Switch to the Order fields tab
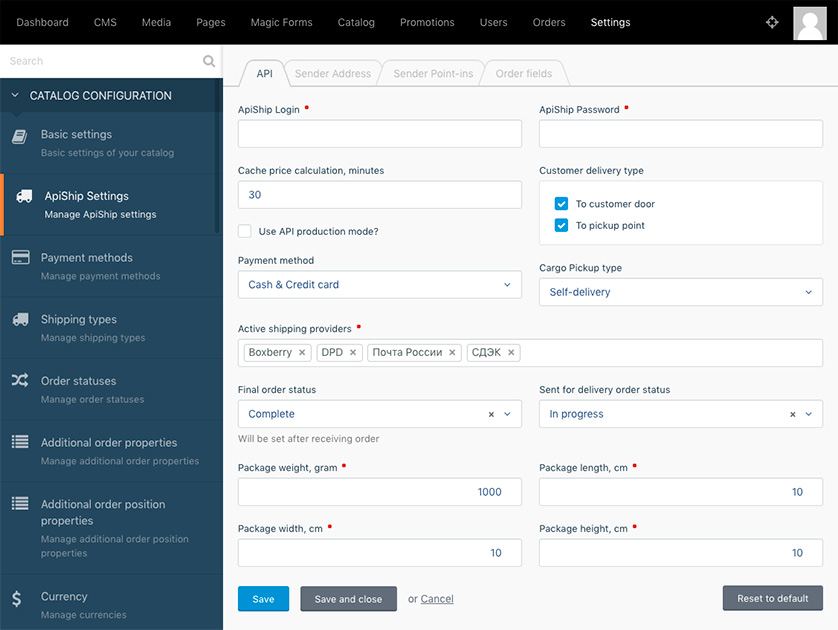Image resolution: width=838 pixels, height=630 pixels. click(x=524, y=74)
